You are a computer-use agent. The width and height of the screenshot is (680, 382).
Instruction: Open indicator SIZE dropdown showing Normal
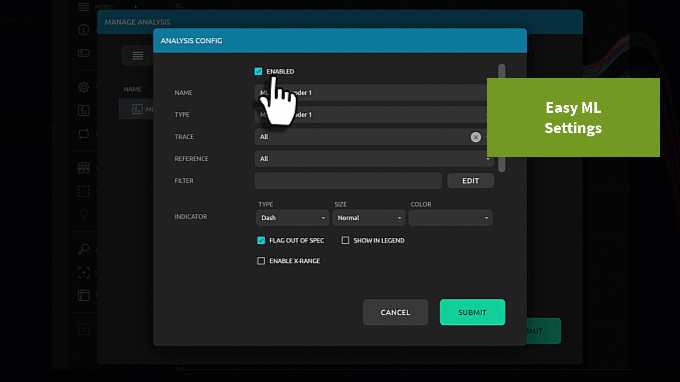[x=369, y=218]
